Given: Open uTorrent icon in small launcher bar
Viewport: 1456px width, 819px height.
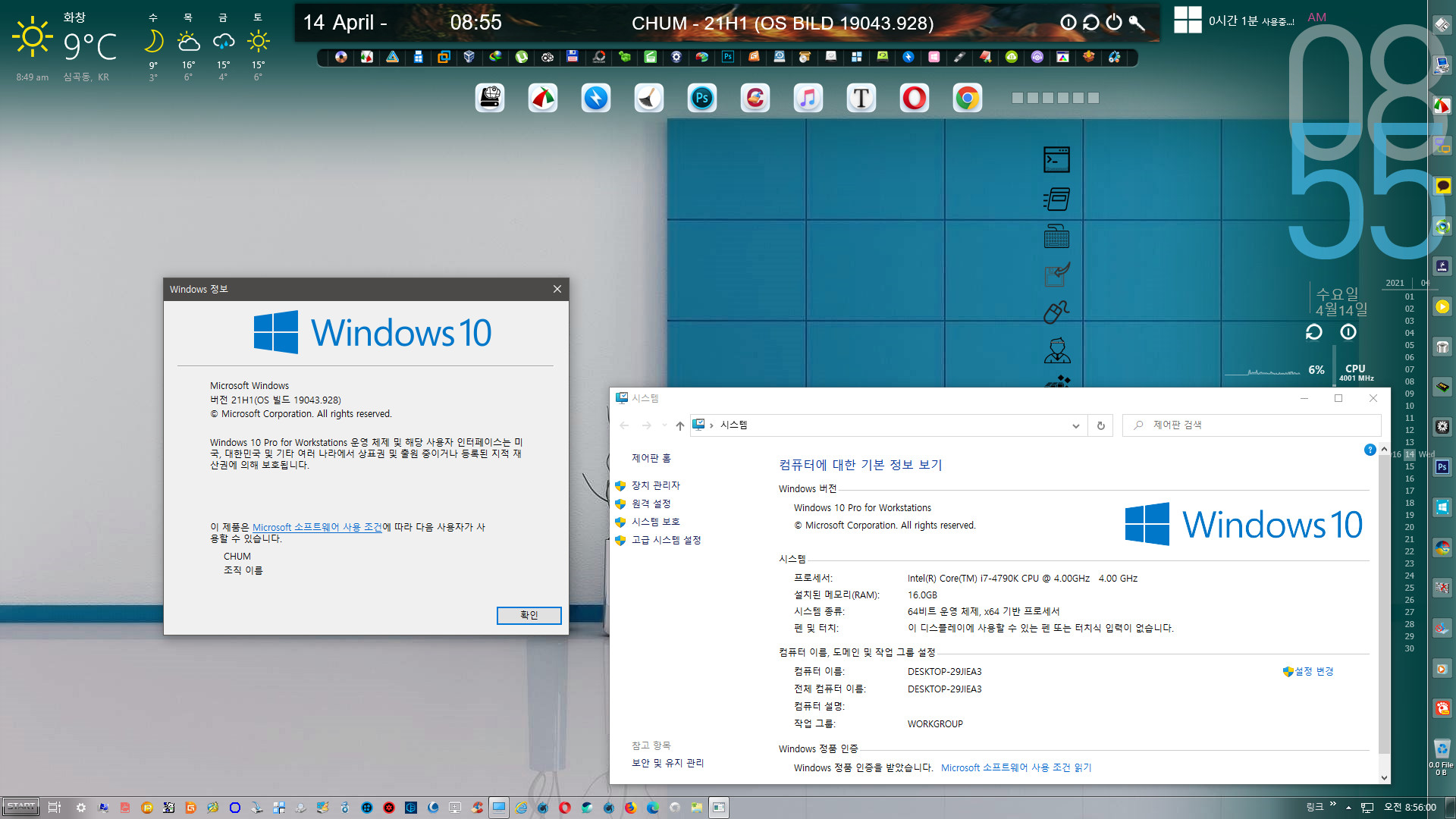Looking at the screenshot, I should coord(522,57).
